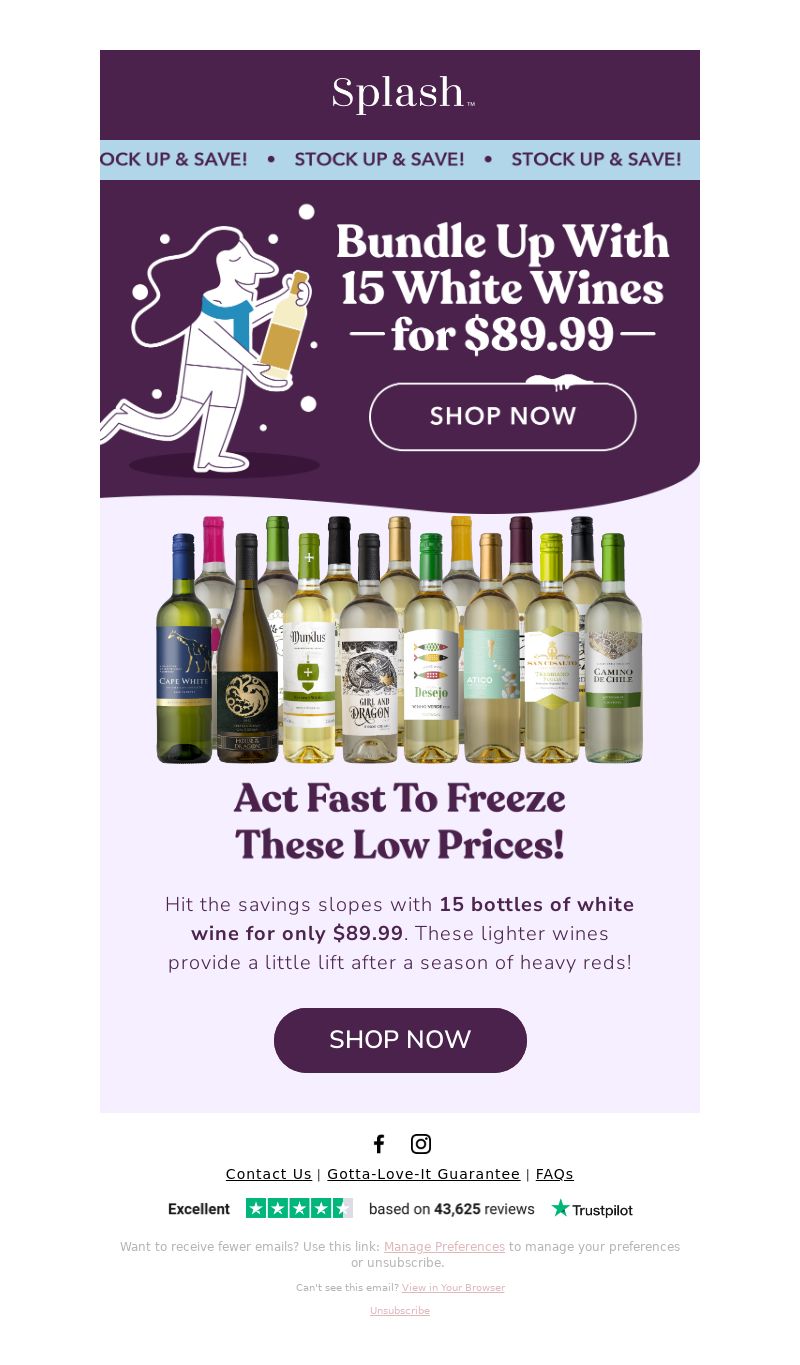Screen dimensions: 800x1365
Task: Click the STOCK UP & SAVE banner
Action: coord(400,160)
